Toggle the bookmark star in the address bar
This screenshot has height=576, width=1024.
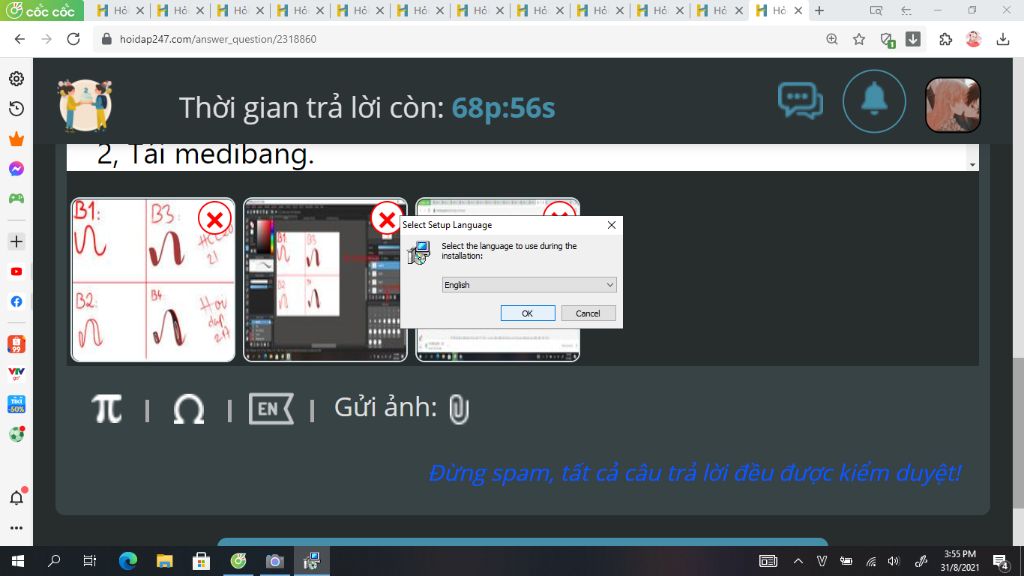856,38
